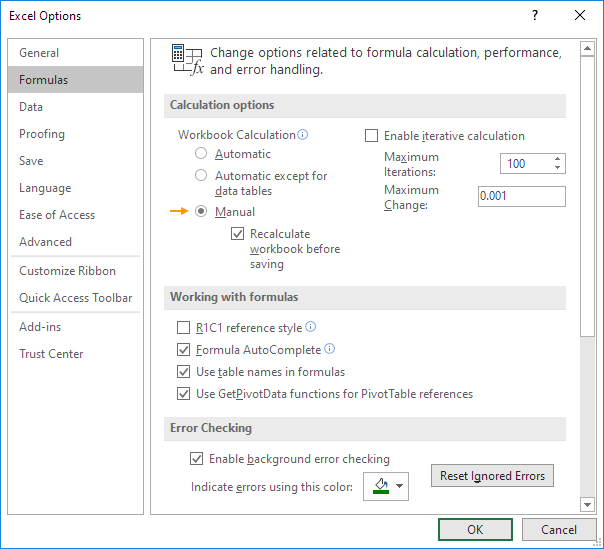The width and height of the screenshot is (604, 549).
Task: Select the Automatic calculation radio button
Action: point(201,154)
